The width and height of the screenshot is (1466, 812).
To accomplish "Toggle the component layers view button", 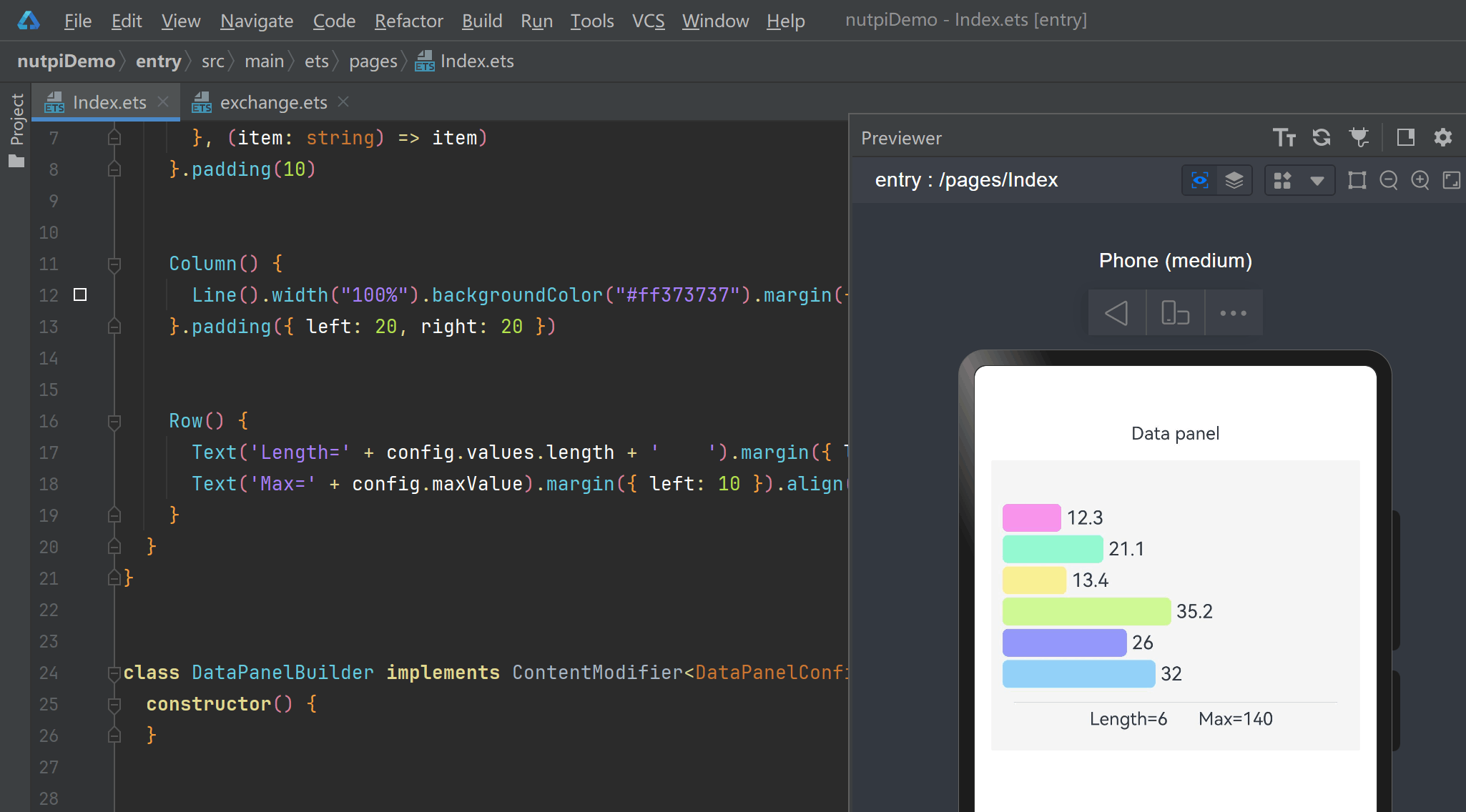I will 1234,180.
